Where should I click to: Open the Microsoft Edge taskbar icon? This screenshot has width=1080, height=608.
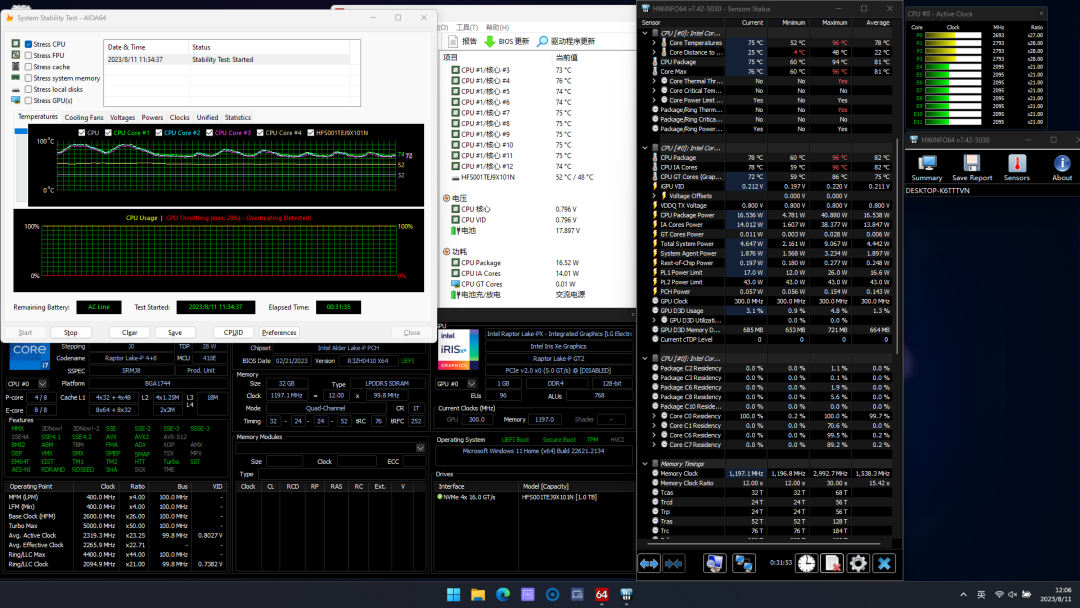click(x=503, y=596)
